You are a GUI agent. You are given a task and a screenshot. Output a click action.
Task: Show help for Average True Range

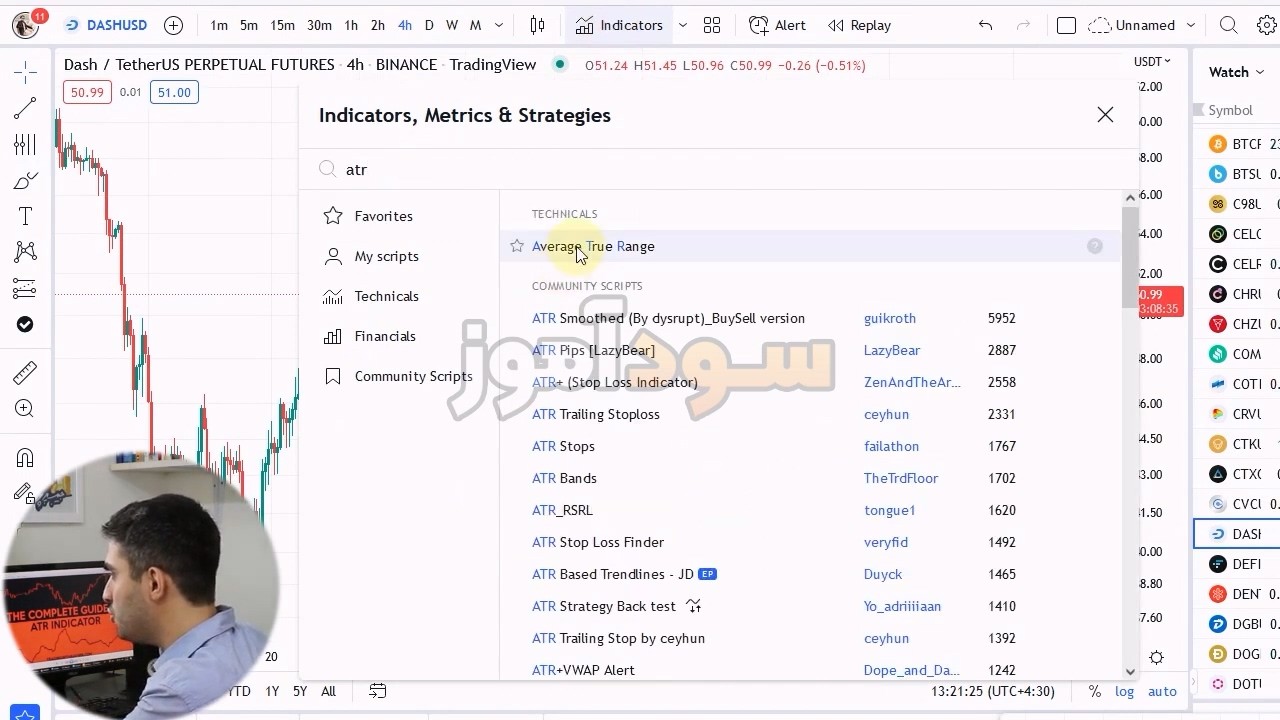pyautogui.click(x=1095, y=246)
